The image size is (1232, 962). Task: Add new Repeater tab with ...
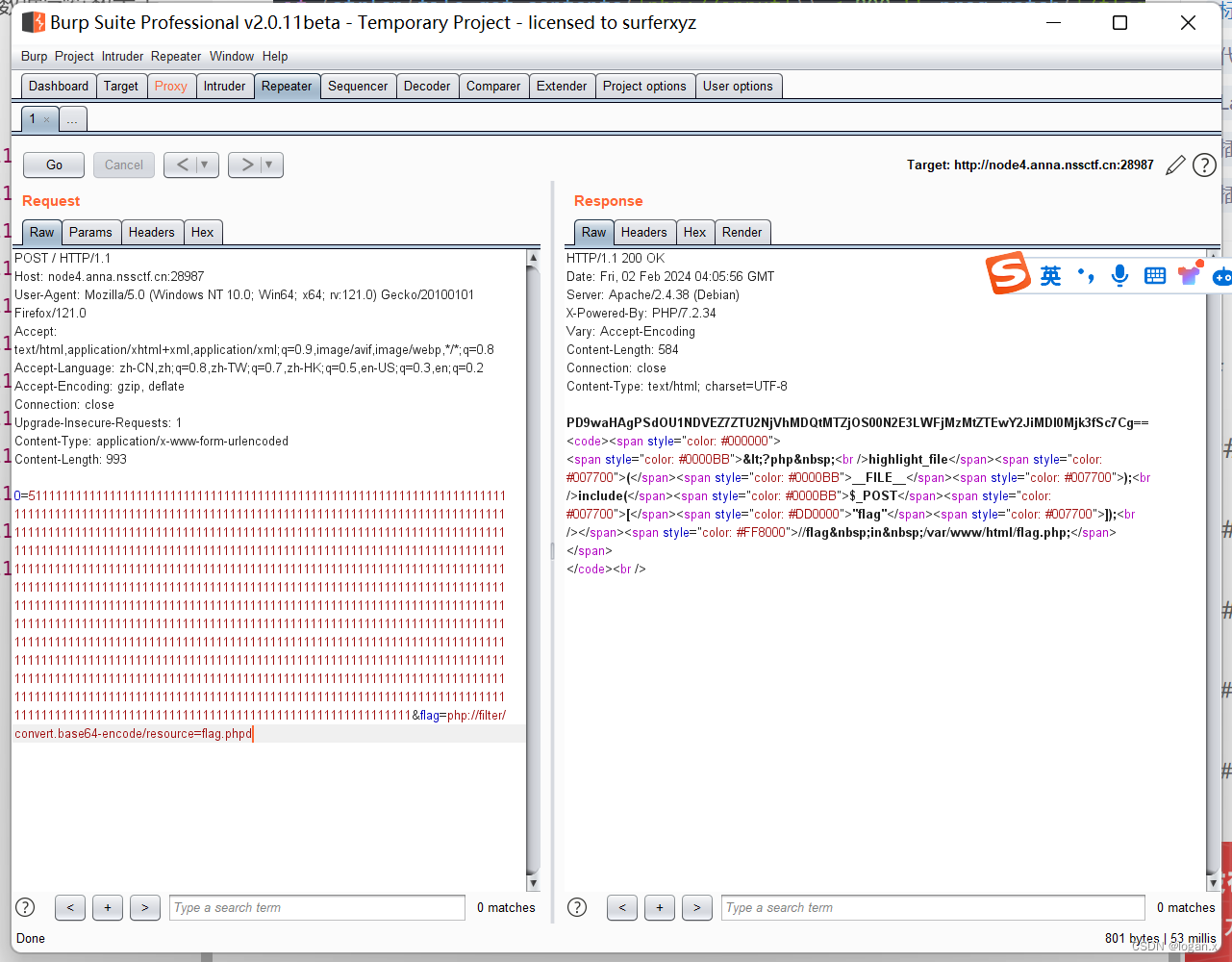pos(72,119)
